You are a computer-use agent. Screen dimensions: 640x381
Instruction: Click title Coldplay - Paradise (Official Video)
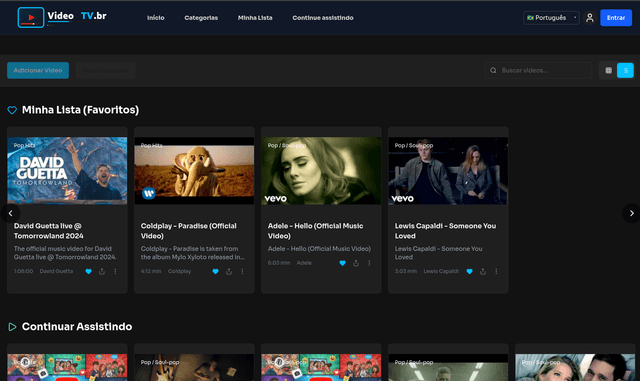(x=189, y=231)
